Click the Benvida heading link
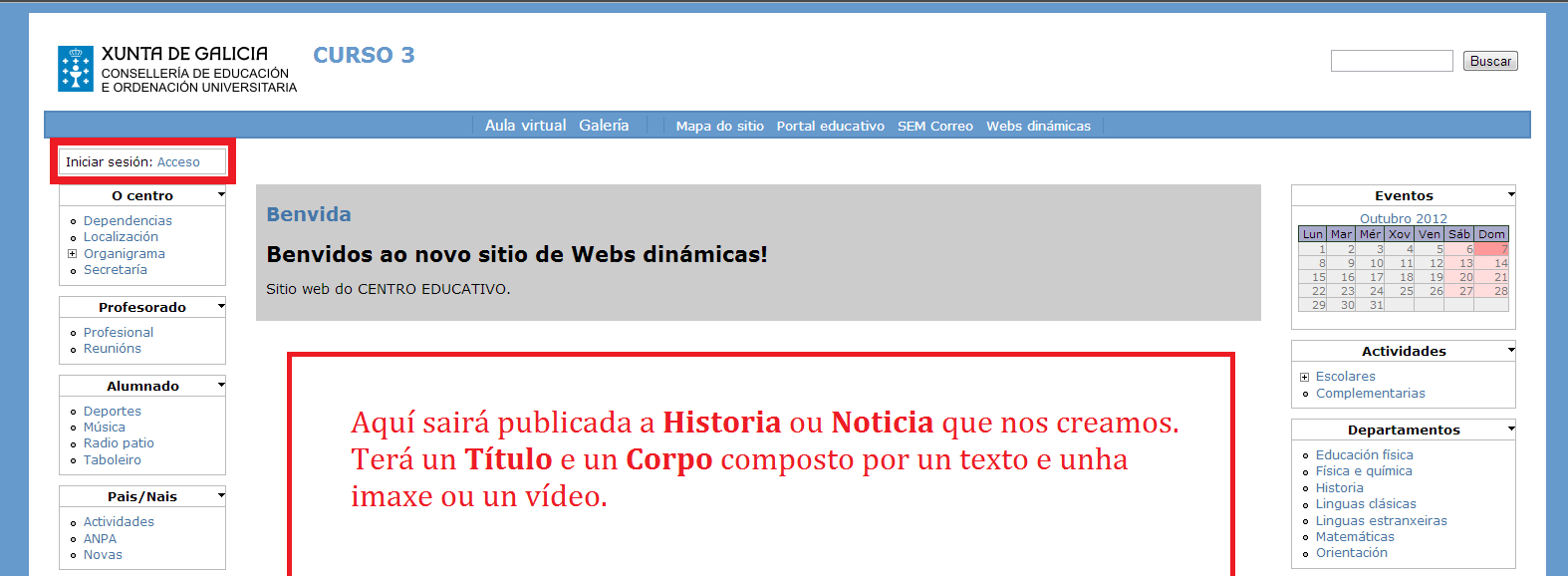The height and width of the screenshot is (576, 1568). point(309,214)
